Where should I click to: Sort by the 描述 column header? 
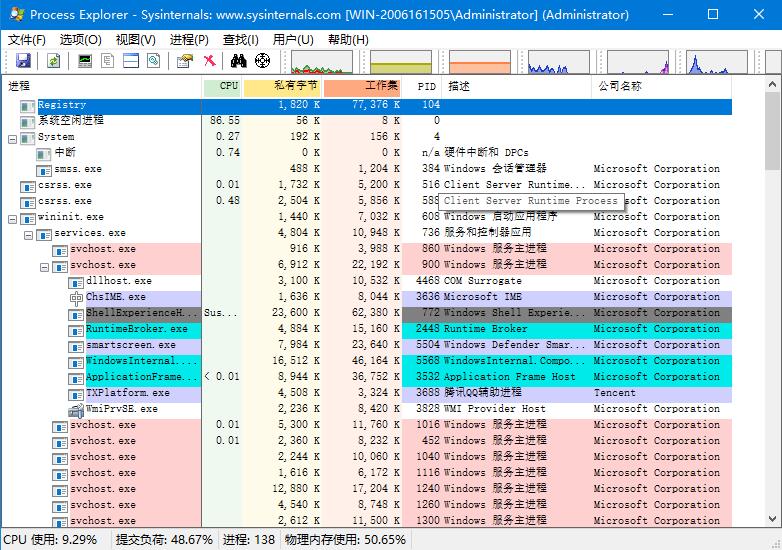pyautogui.click(x=517, y=87)
